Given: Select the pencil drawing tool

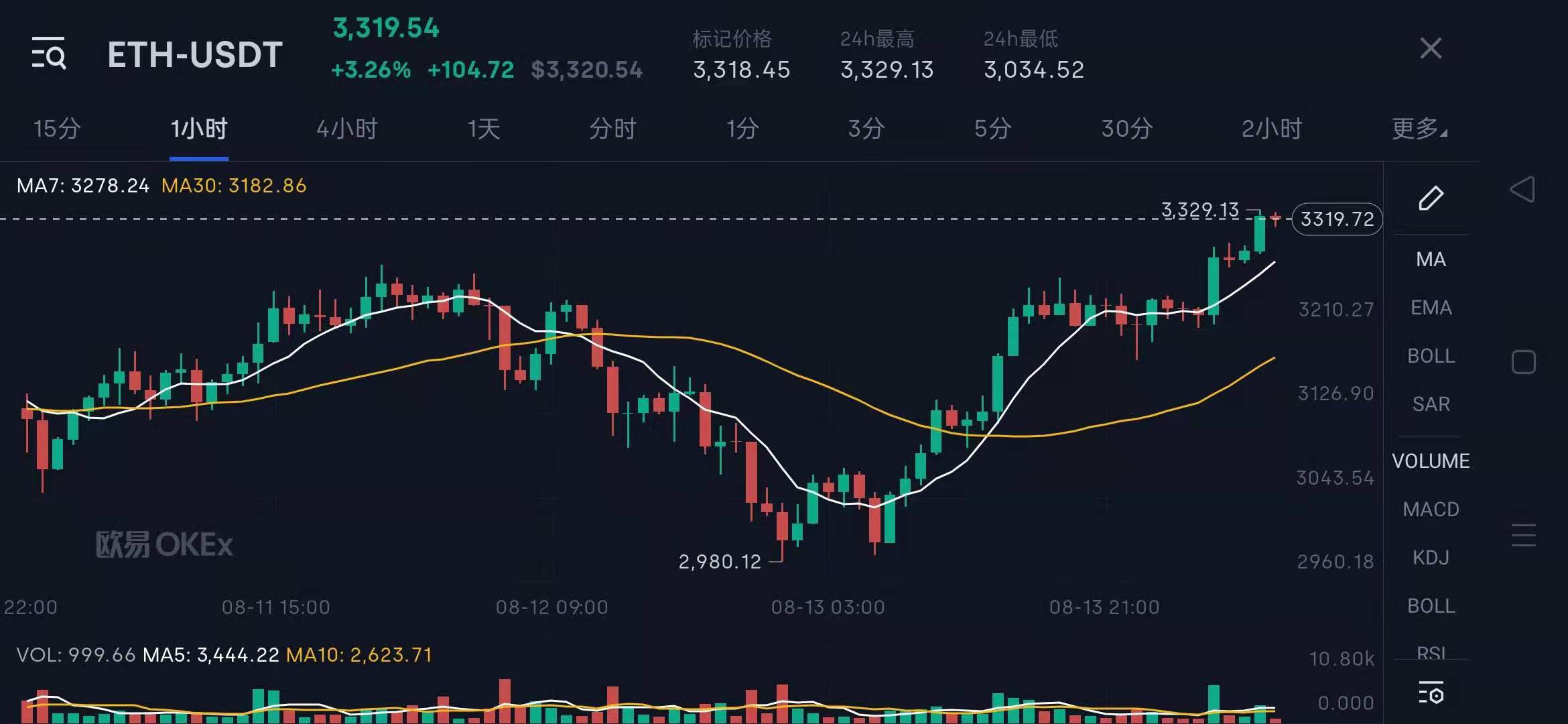Looking at the screenshot, I should (1431, 198).
